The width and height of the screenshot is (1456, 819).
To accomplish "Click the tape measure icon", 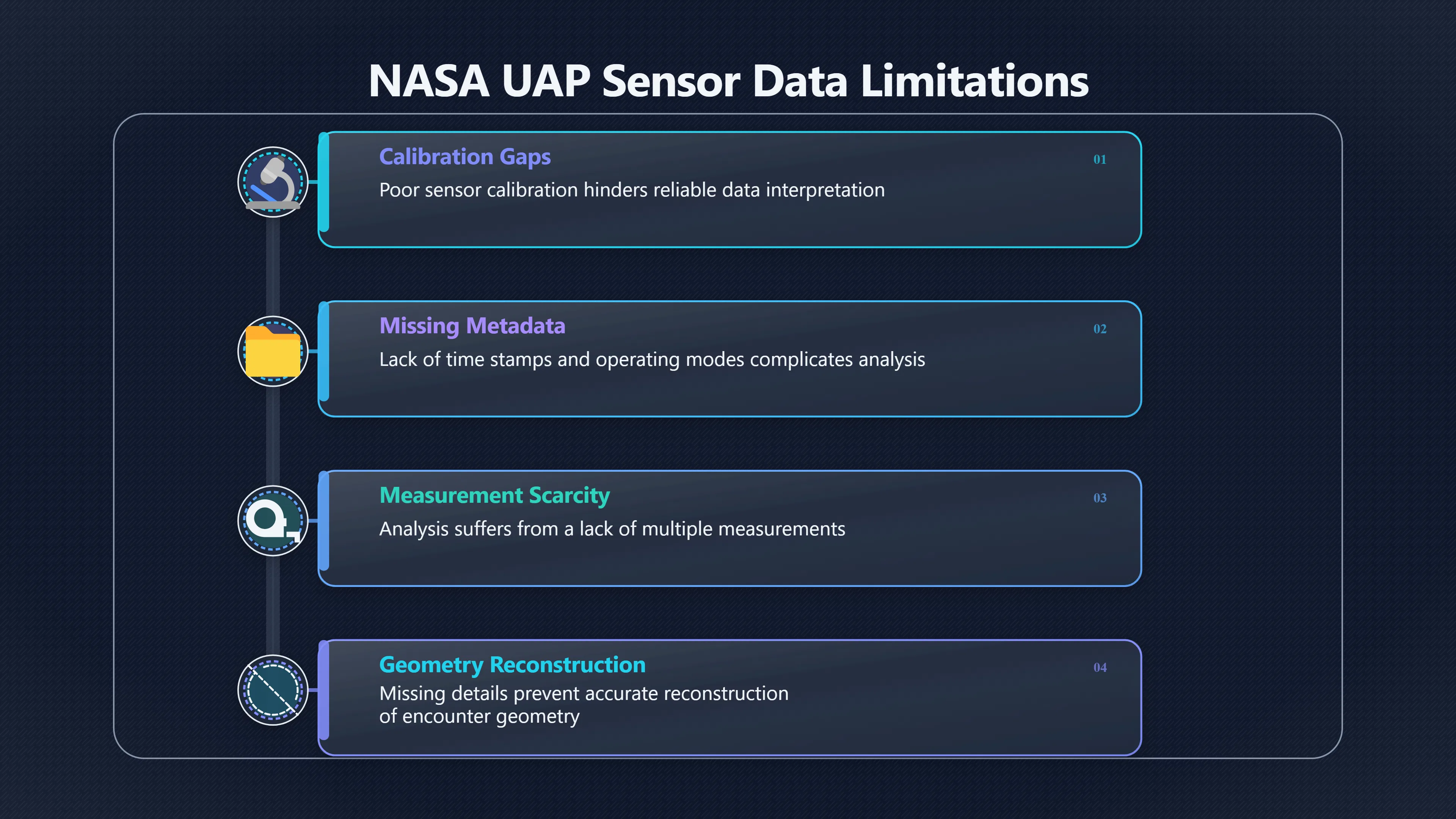I will pos(273,521).
